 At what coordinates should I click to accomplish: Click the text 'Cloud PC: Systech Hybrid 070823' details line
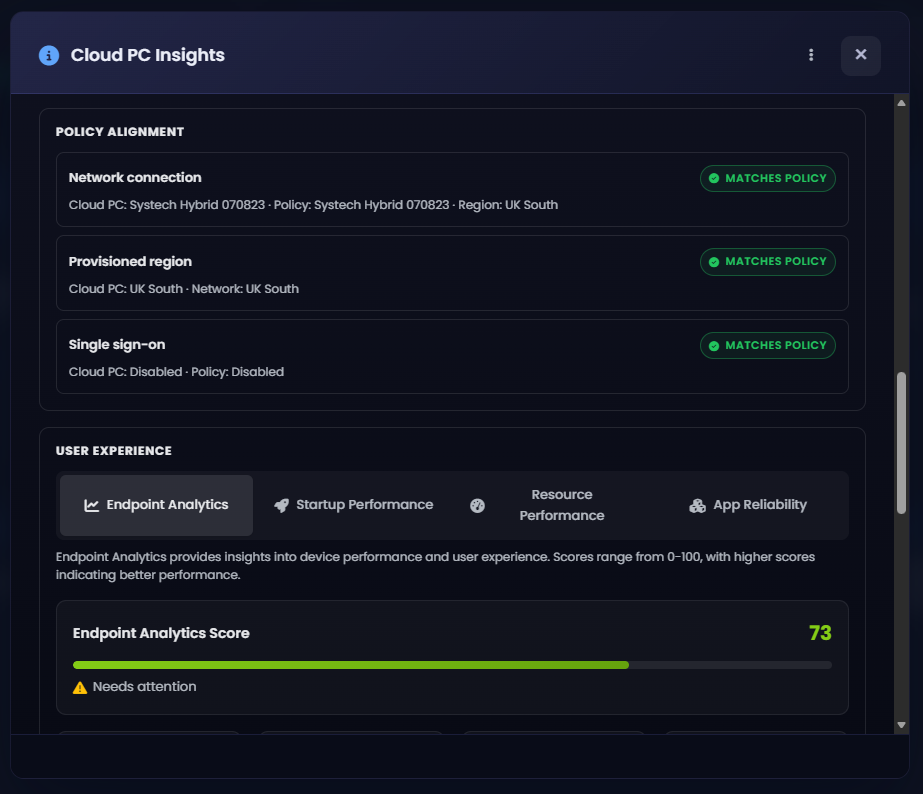(x=313, y=205)
